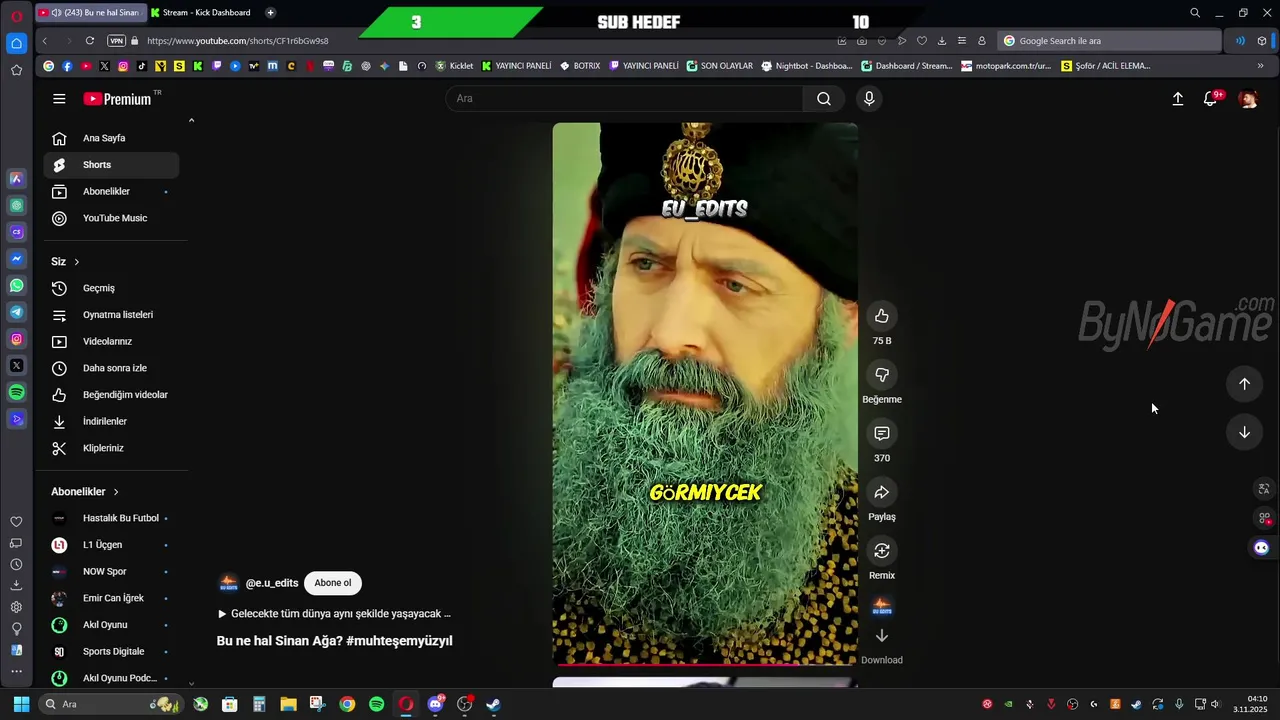Open Beğendiğim videolar

click(x=111, y=395)
